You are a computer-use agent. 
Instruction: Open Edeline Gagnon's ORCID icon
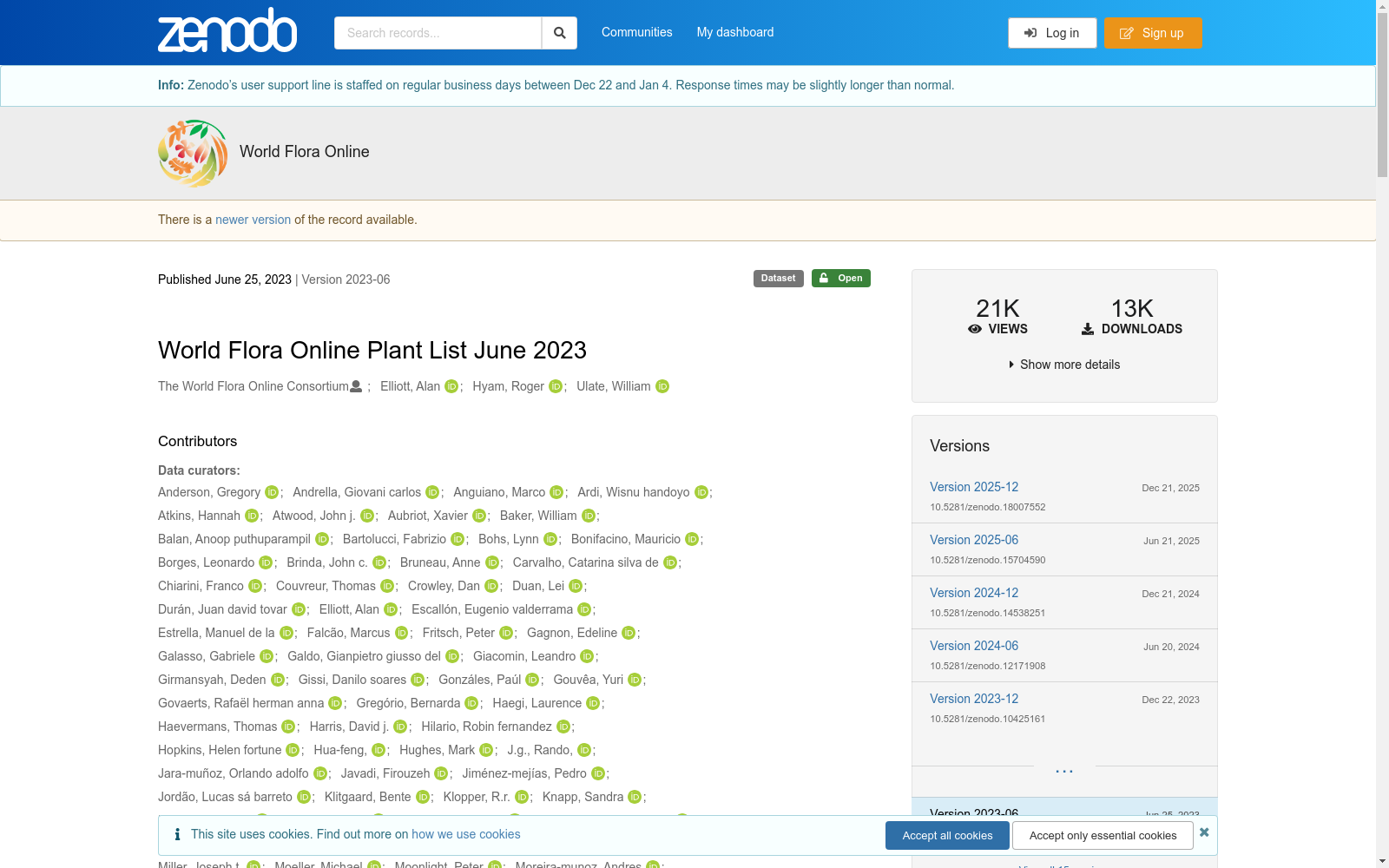pos(629,633)
